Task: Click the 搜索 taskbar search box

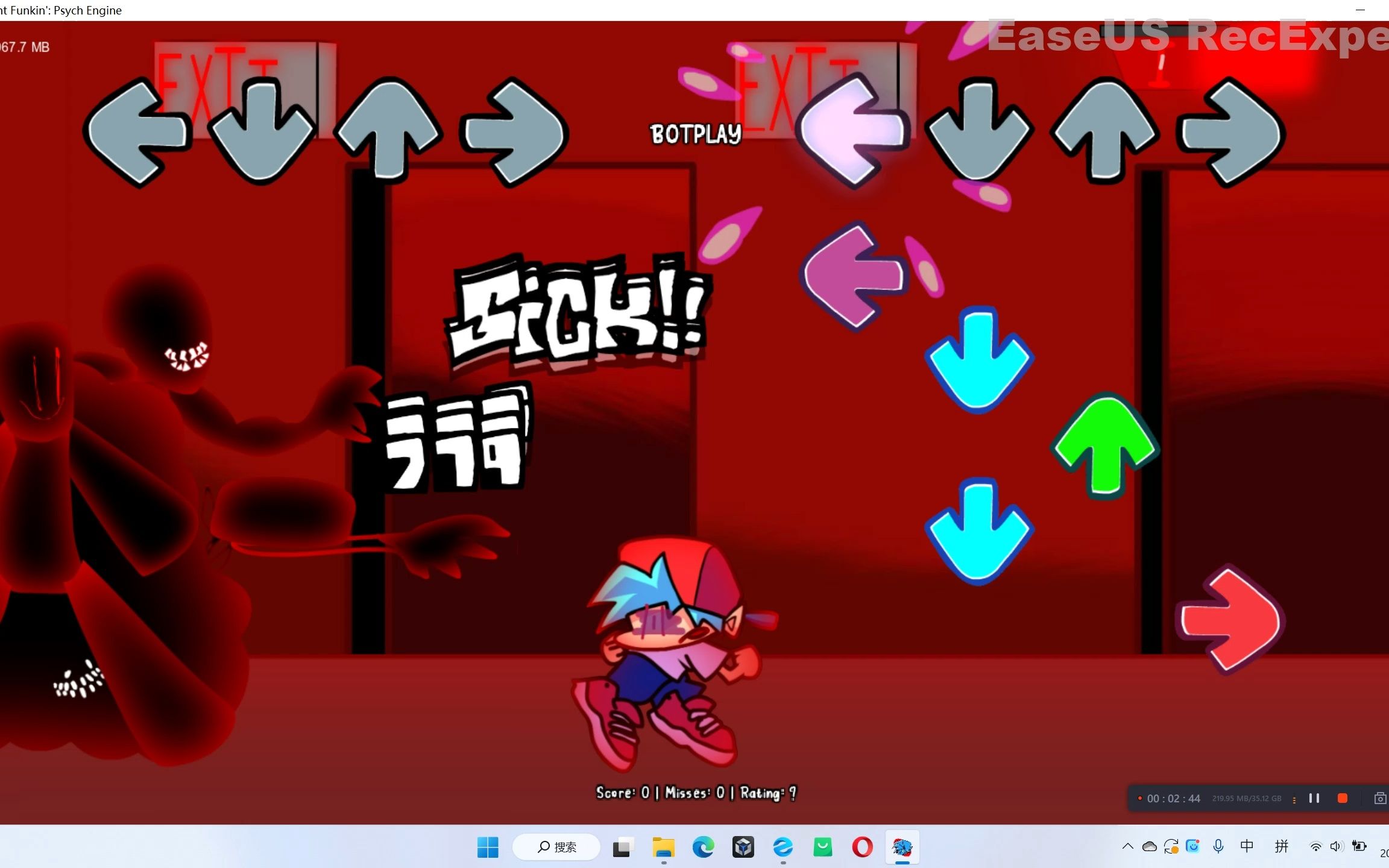Action: coord(556,847)
